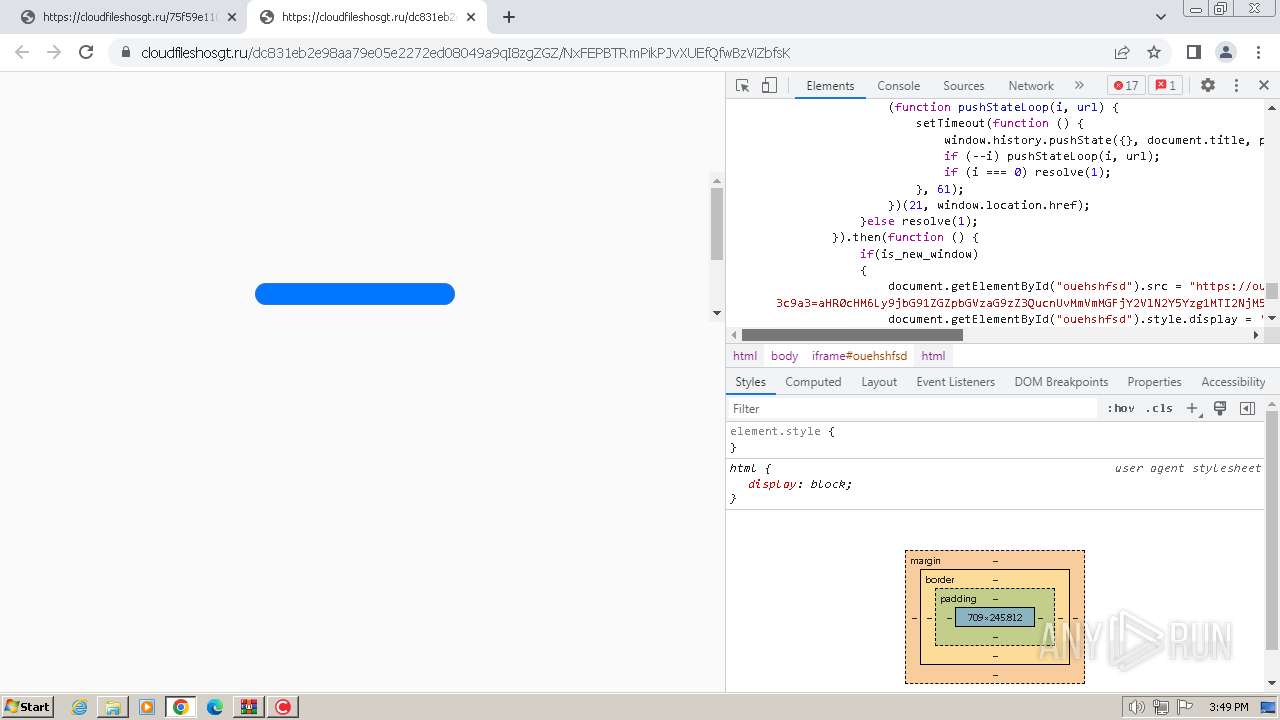Click the right arrow of code horizontal scrollbar

[x=1257, y=335]
